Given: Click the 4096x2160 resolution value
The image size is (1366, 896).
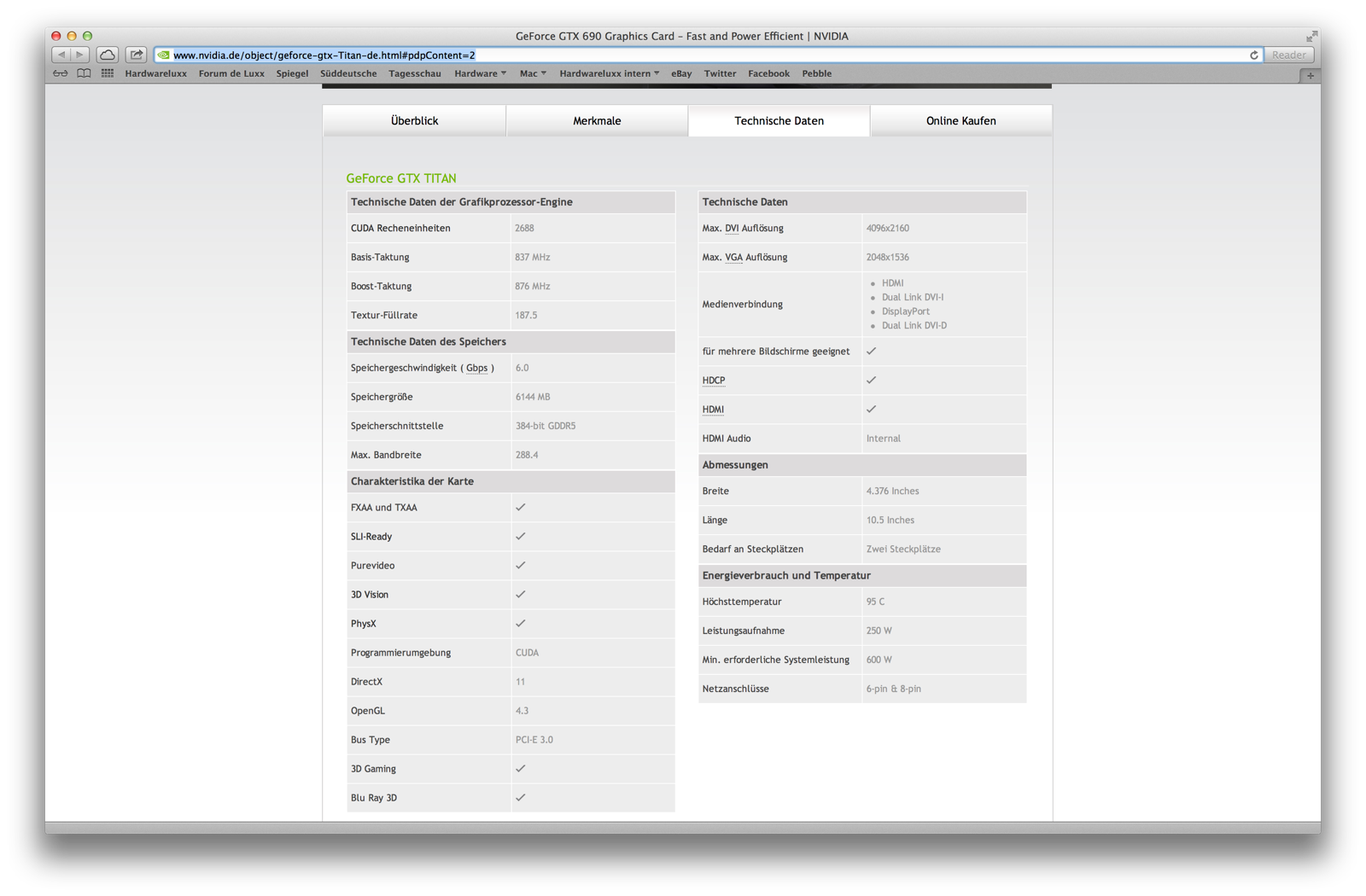Looking at the screenshot, I should click(x=888, y=228).
